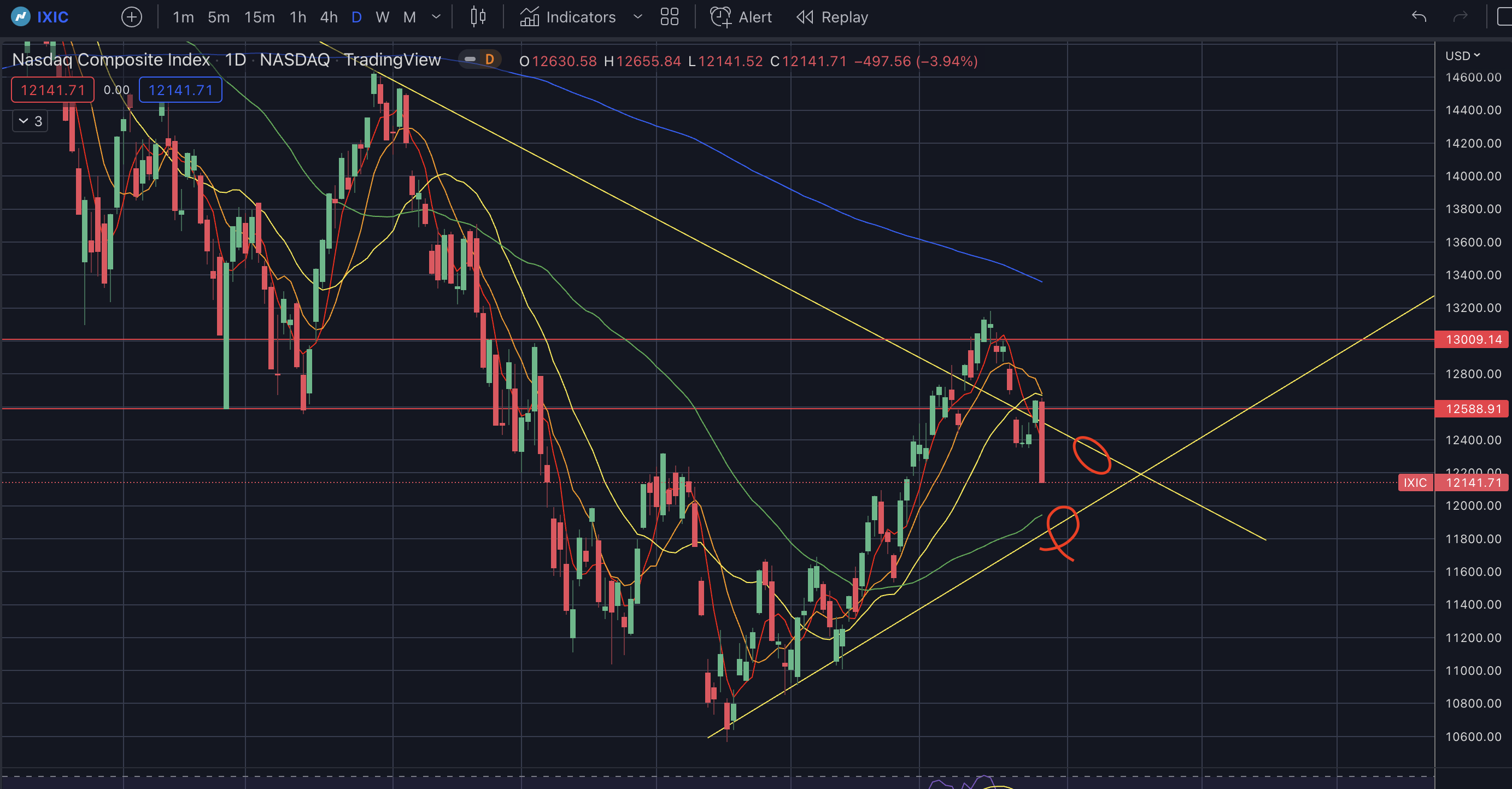Open the indicator templates grid icon
The height and width of the screenshot is (789, 1512).
tap(669, 17)
